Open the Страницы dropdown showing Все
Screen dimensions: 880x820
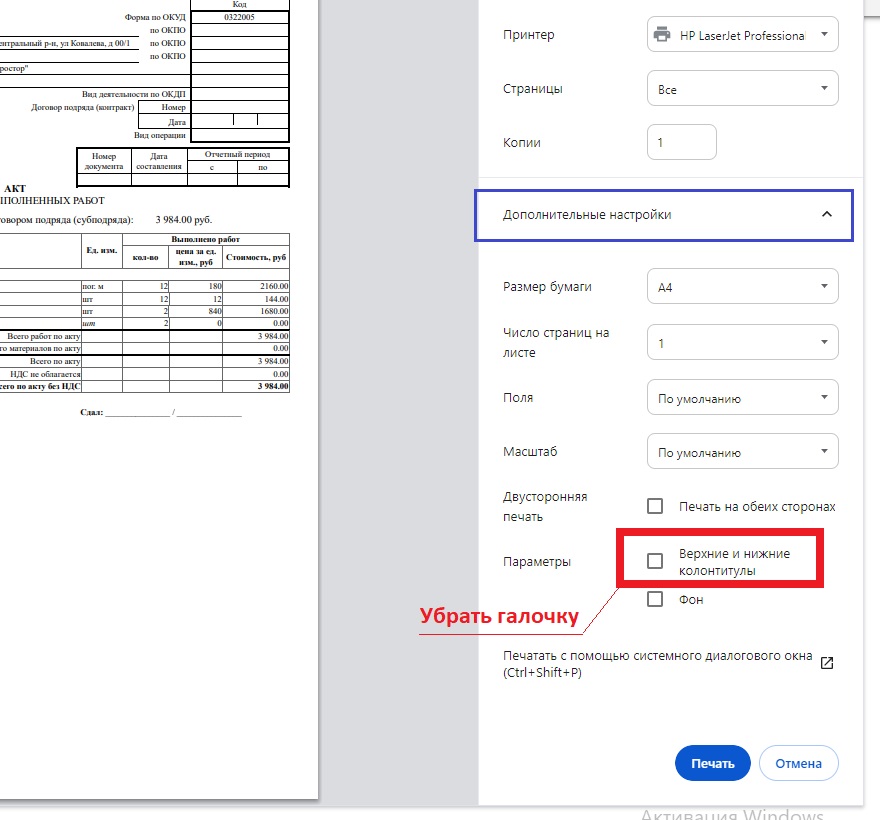[x=742, y=89]
